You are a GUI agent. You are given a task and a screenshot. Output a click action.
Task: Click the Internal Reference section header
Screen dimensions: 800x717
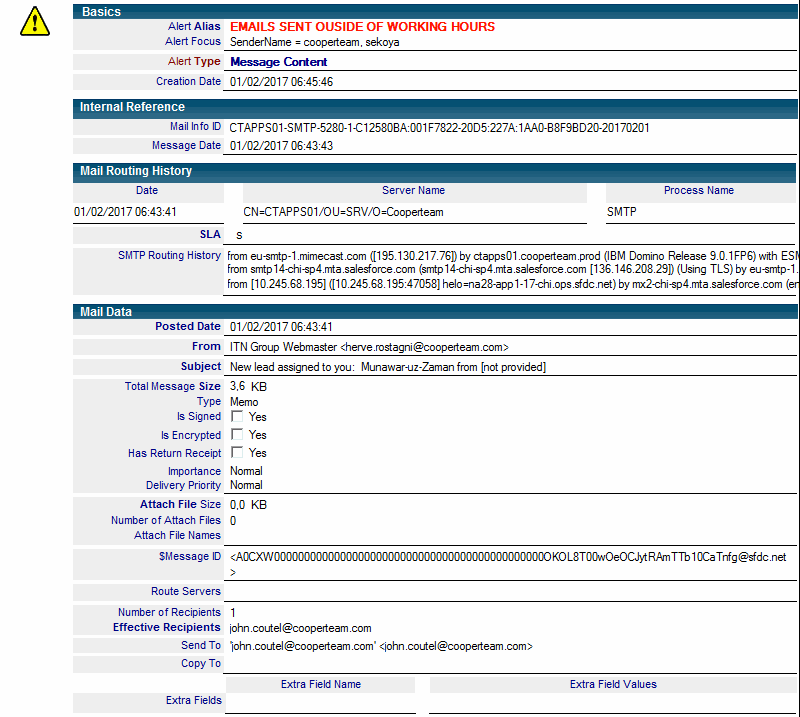(435, 107)
